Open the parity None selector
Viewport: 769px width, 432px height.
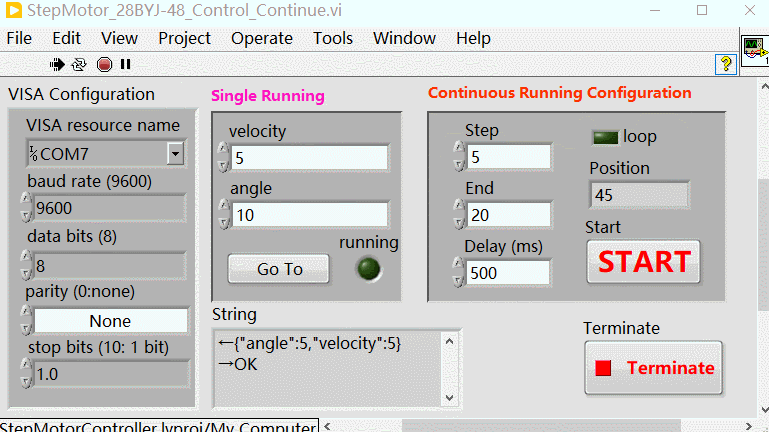coord(110,321)
